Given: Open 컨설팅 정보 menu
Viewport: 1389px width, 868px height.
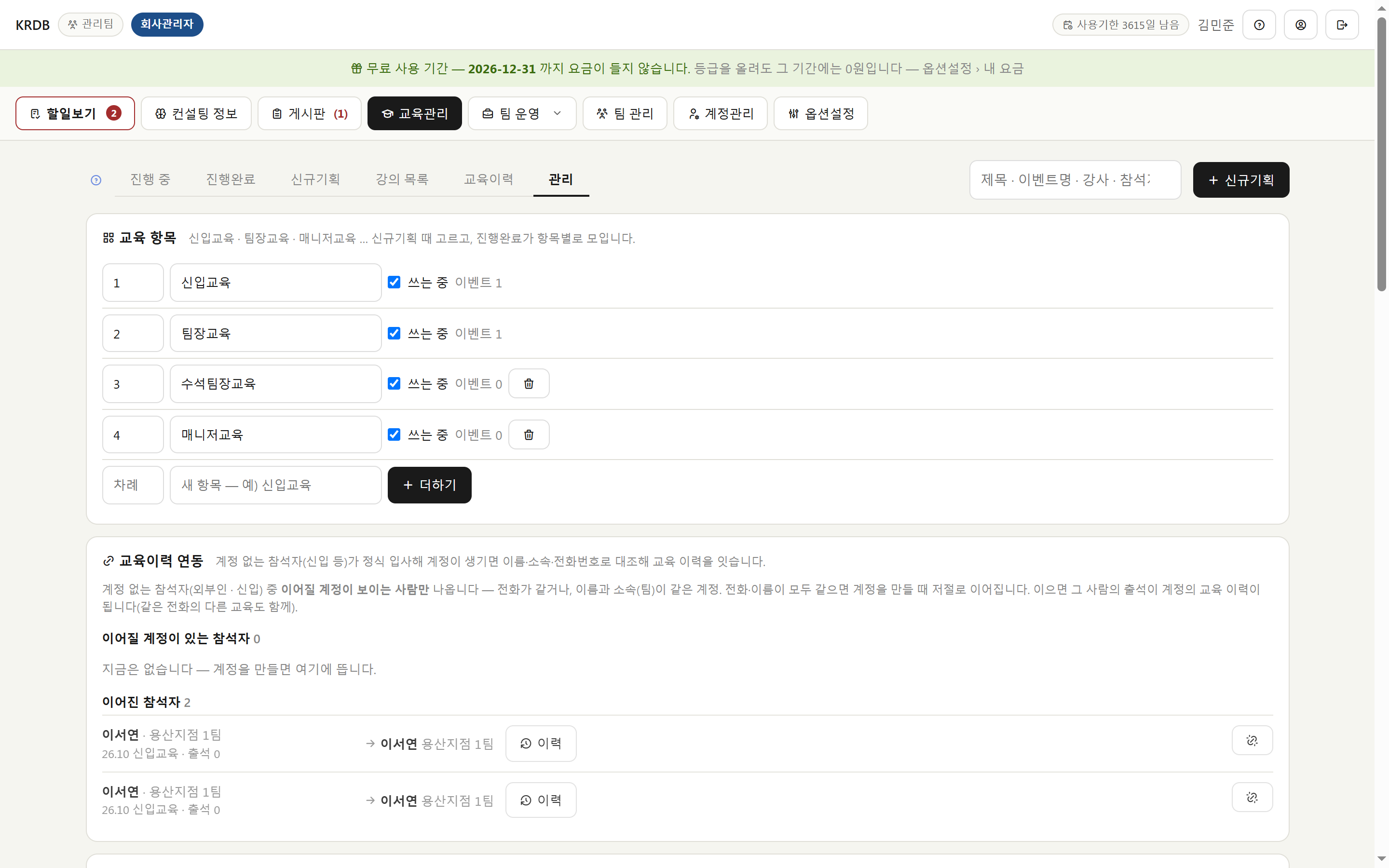Looking at the screenshot, I should 196,113.
